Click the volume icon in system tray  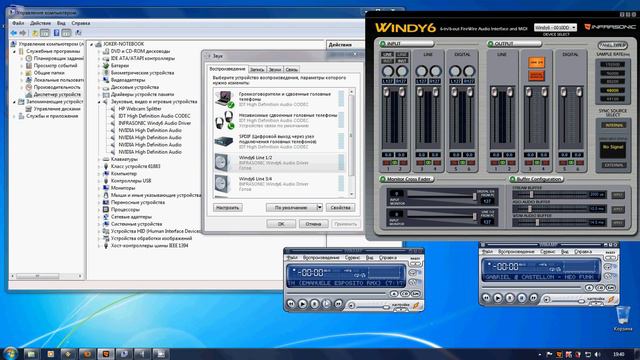598,354
